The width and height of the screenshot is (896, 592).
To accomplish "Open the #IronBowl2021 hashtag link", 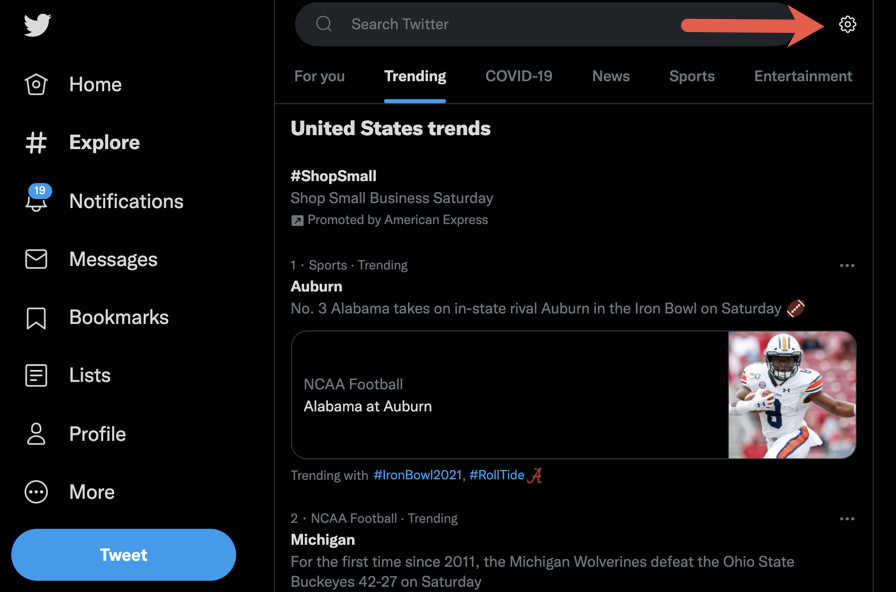I will tap(418, 475).
